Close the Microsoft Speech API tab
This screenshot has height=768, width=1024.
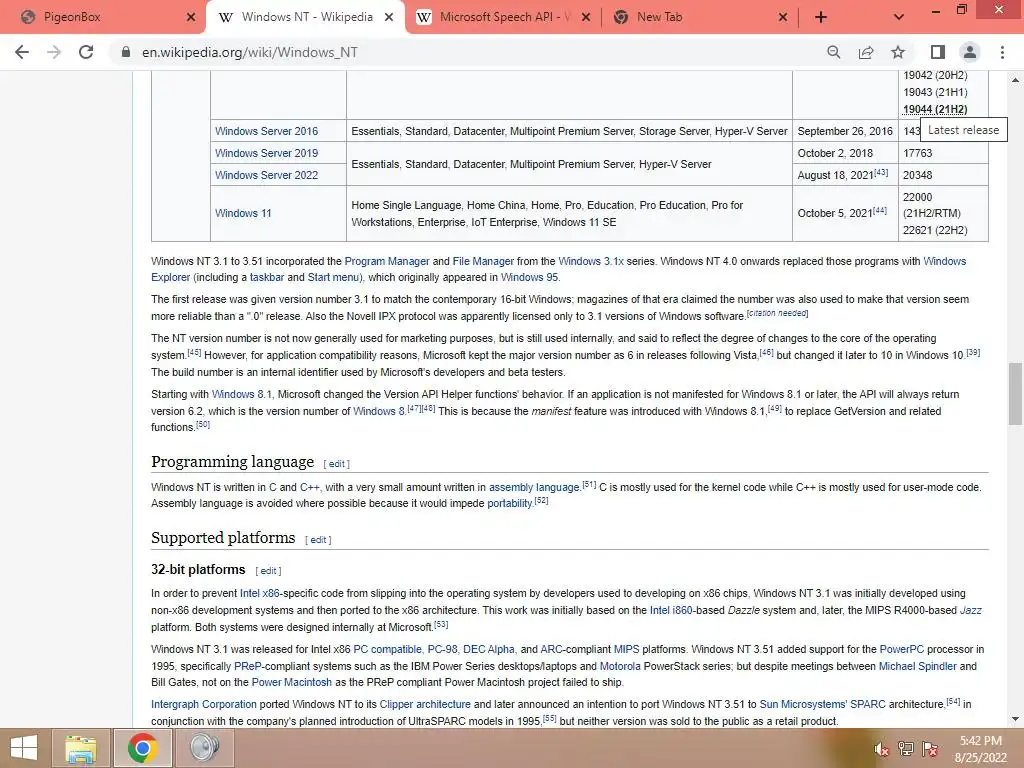[x=586, y=18]
